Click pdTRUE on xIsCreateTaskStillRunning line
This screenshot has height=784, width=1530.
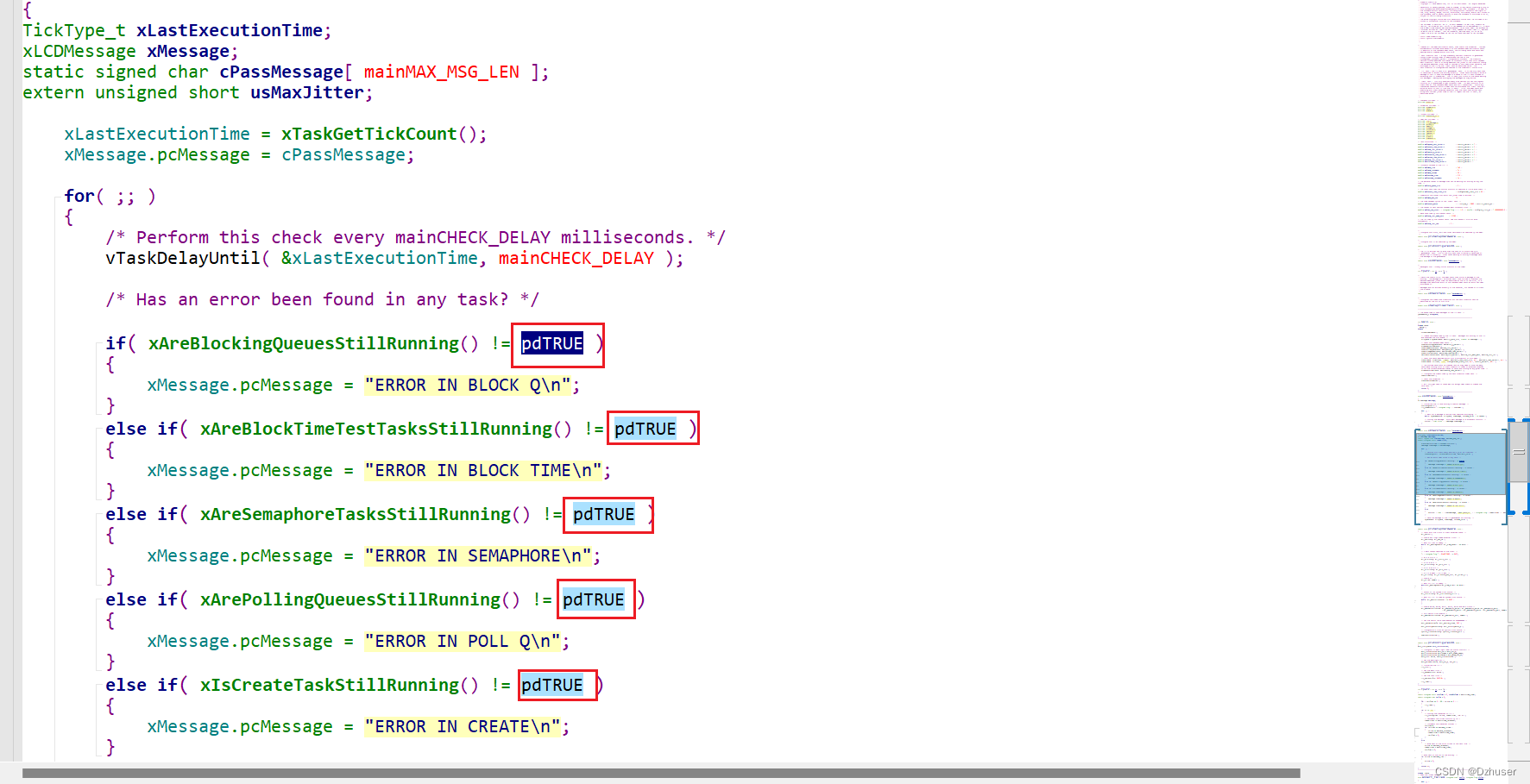(552, 685)
